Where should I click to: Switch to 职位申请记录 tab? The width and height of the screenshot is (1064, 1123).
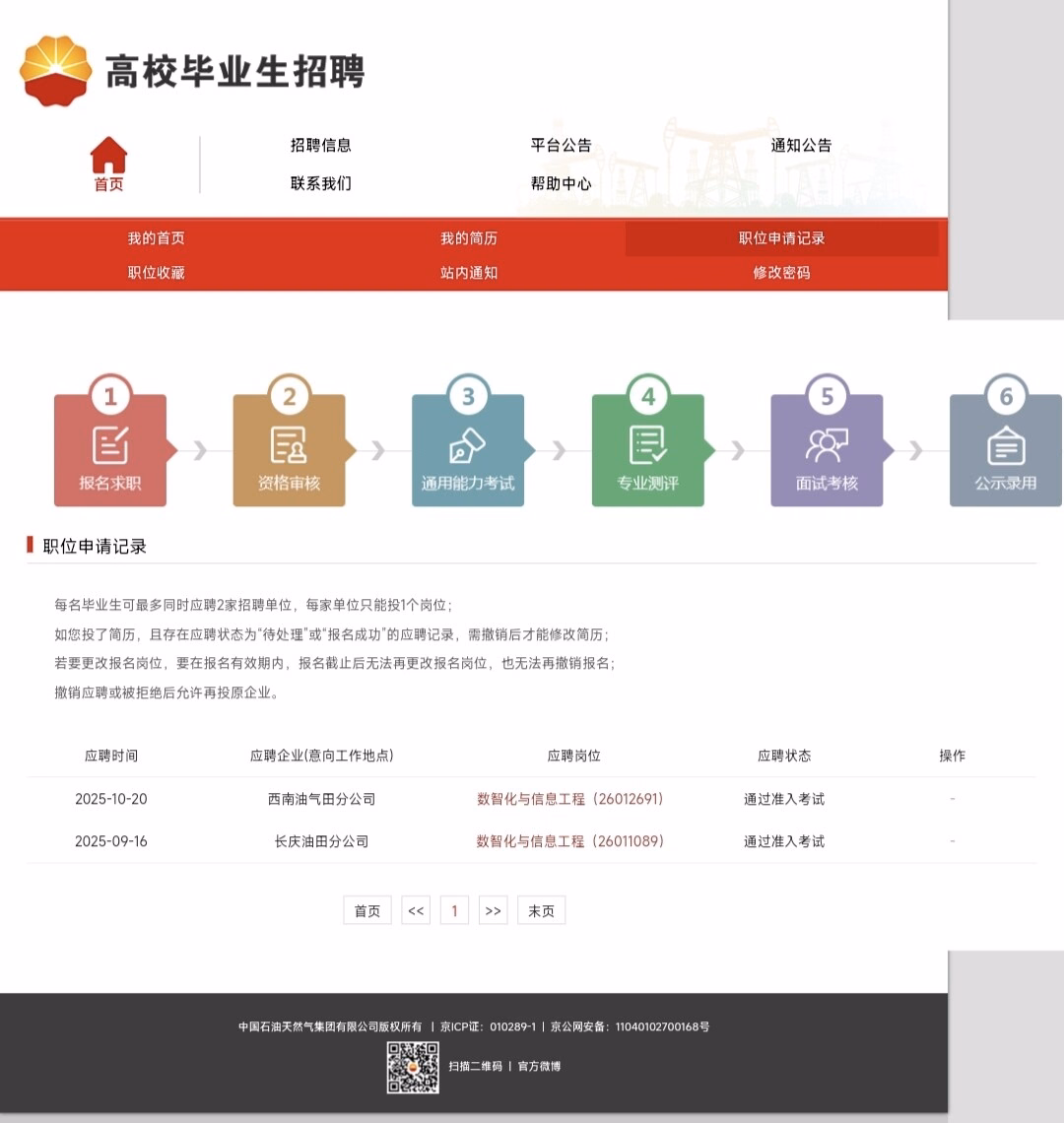pyautogui.click(x=781, y=238)
